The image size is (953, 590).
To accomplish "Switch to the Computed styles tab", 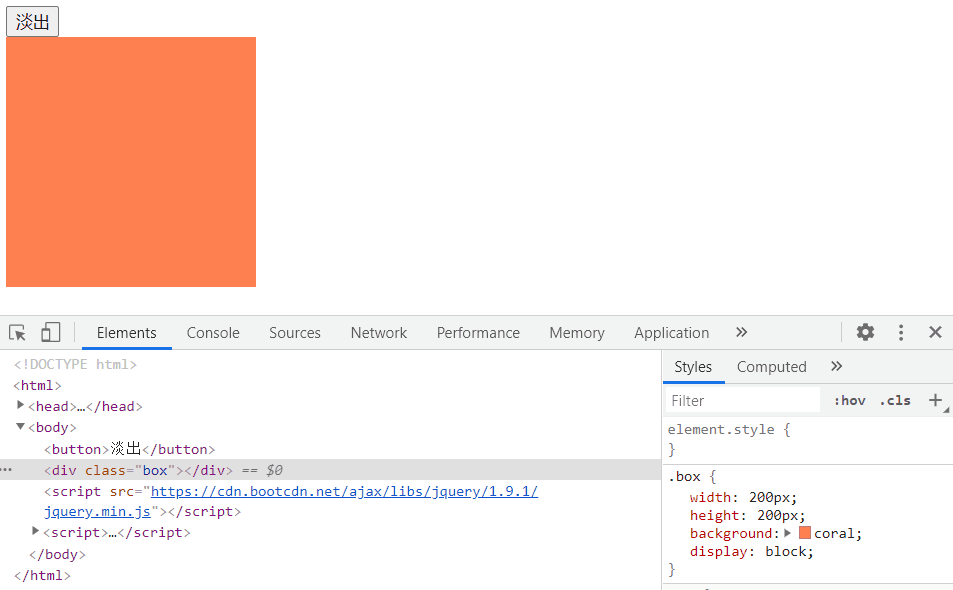I will click(771, 367).
